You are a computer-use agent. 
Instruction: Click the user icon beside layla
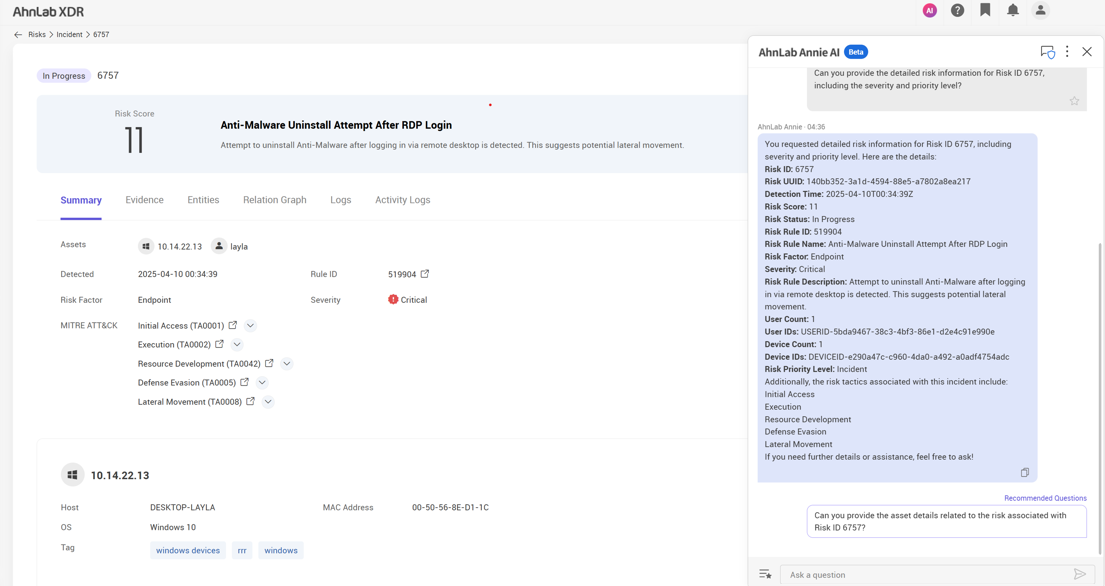pos(219,246)
